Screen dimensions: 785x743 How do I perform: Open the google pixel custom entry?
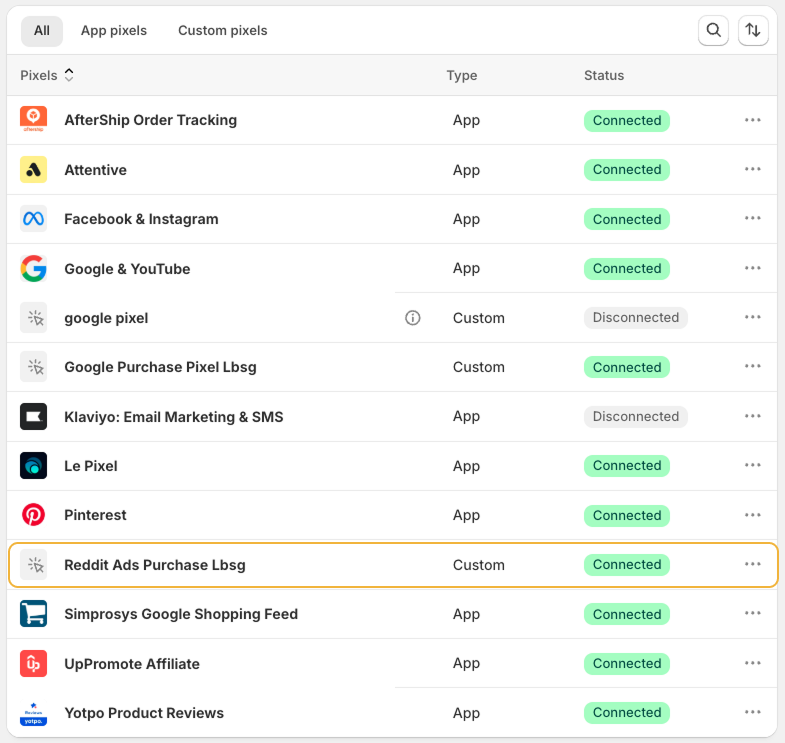coord(106,318)
